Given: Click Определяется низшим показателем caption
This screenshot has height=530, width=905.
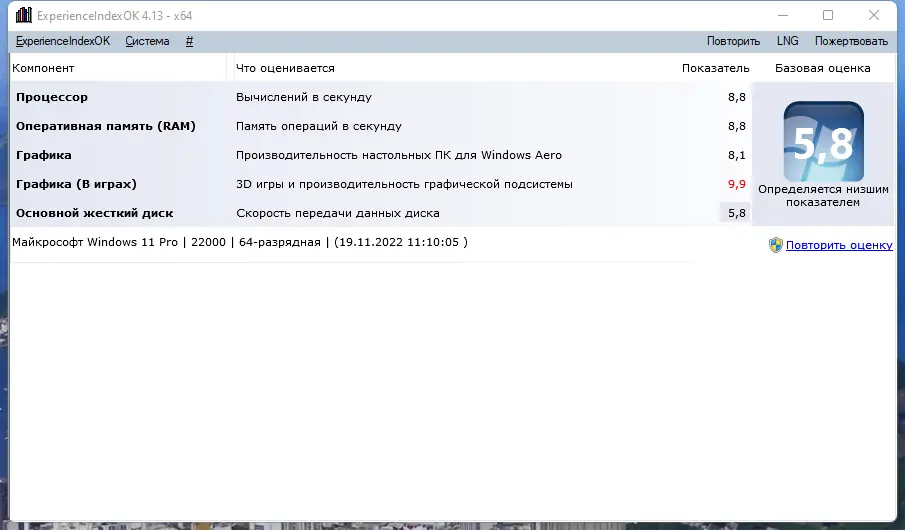Looking at the screenshot, I should [823, 196].
